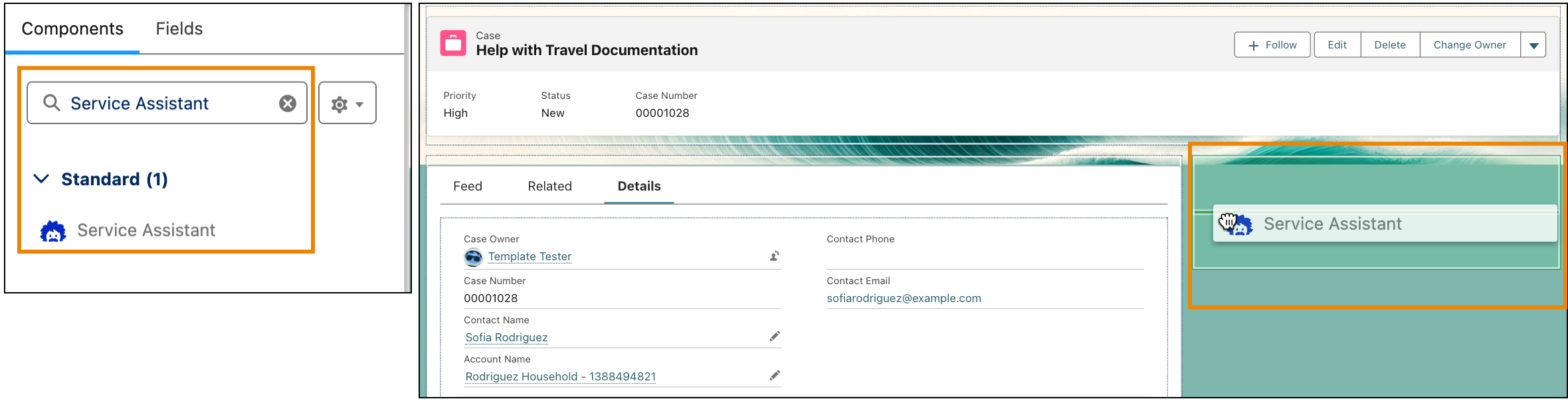Switch to the Fields tab

[179, 29]
